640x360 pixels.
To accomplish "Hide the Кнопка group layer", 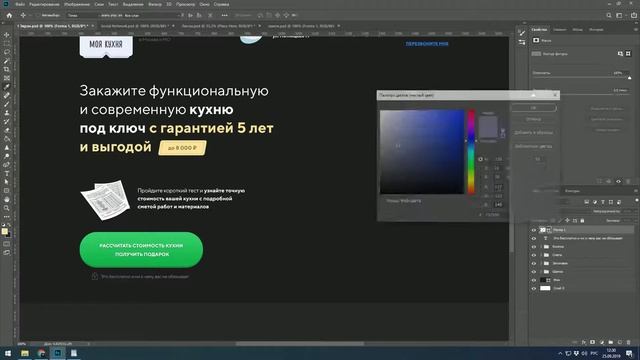I will point(533,247).
